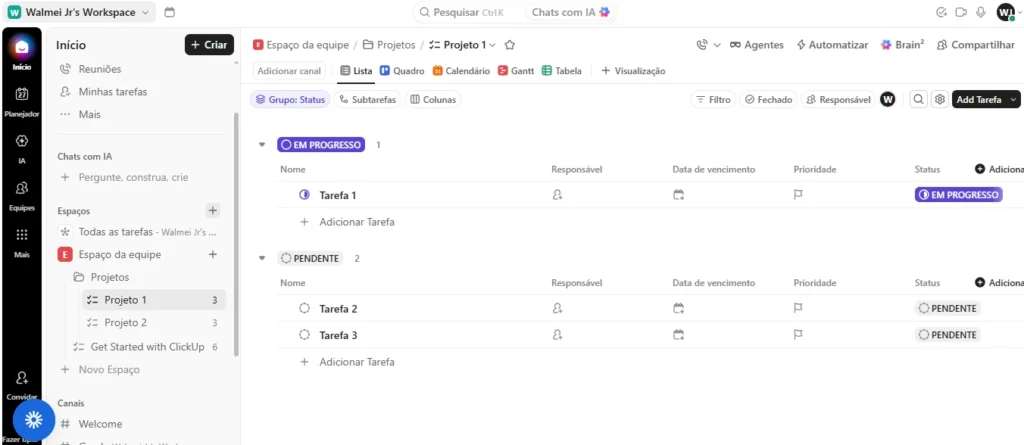Open the Colunas options
Image resolution: width=1024 pixels, height=445 pixels.
pos(433,99)
